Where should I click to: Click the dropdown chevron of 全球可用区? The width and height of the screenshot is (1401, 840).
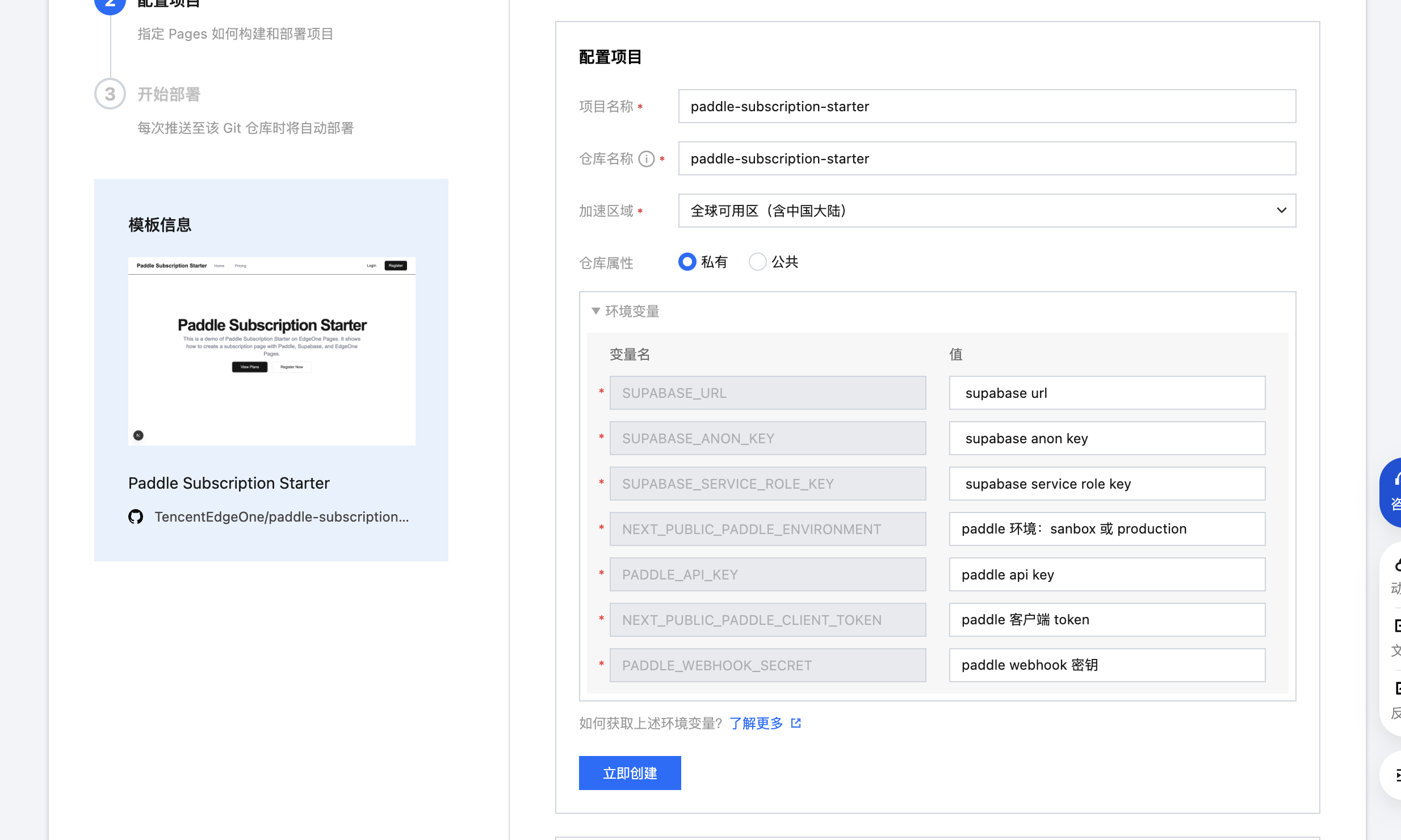point(1281,211)
